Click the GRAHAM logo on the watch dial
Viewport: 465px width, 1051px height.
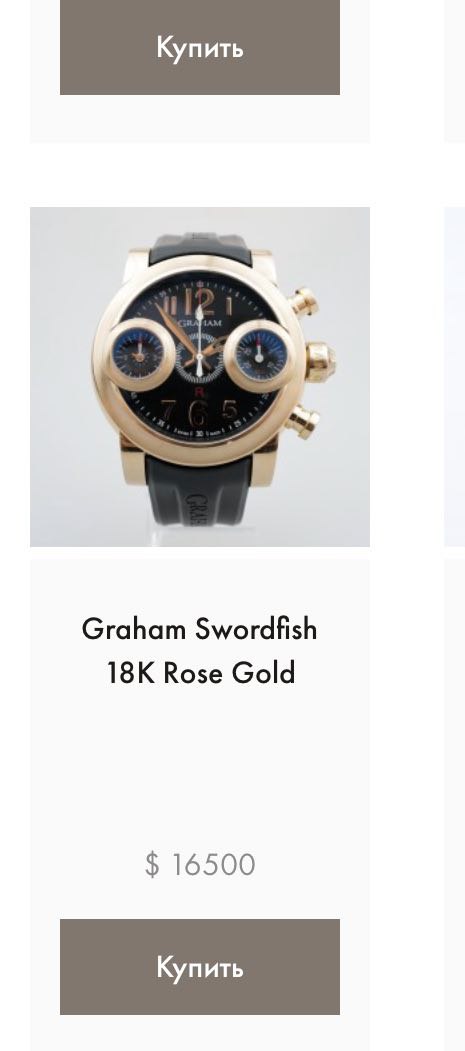pyautogui.click(x=200, y=323)
